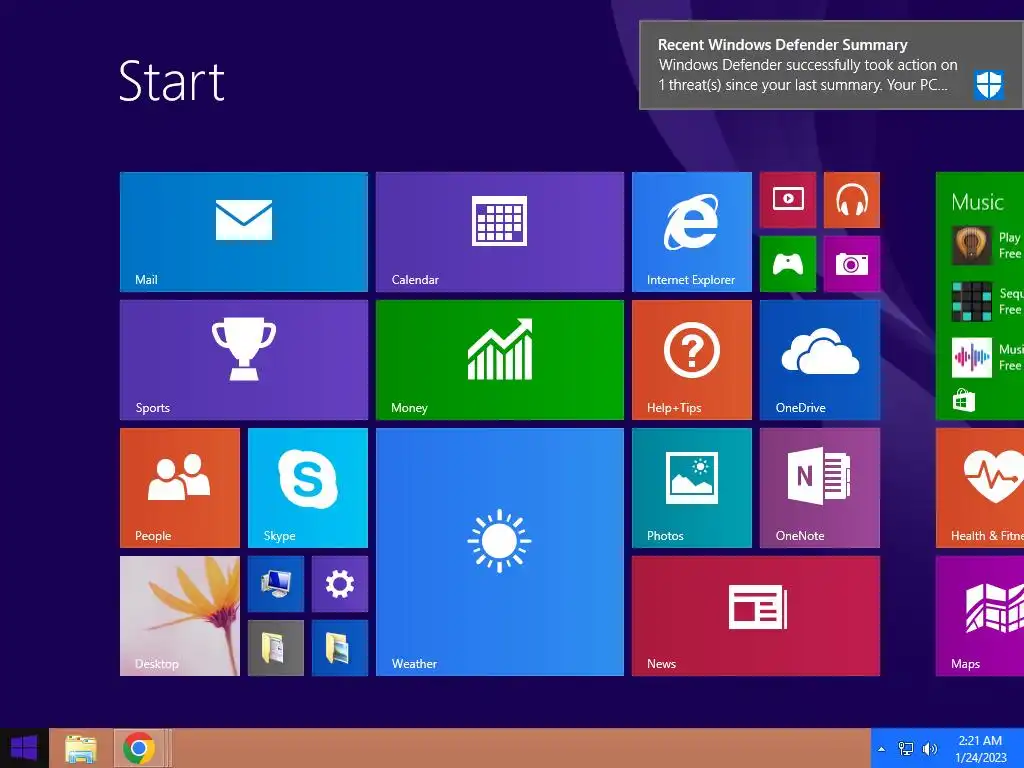
Task: Open the Maps tile
Action: (x=980, y=616)
